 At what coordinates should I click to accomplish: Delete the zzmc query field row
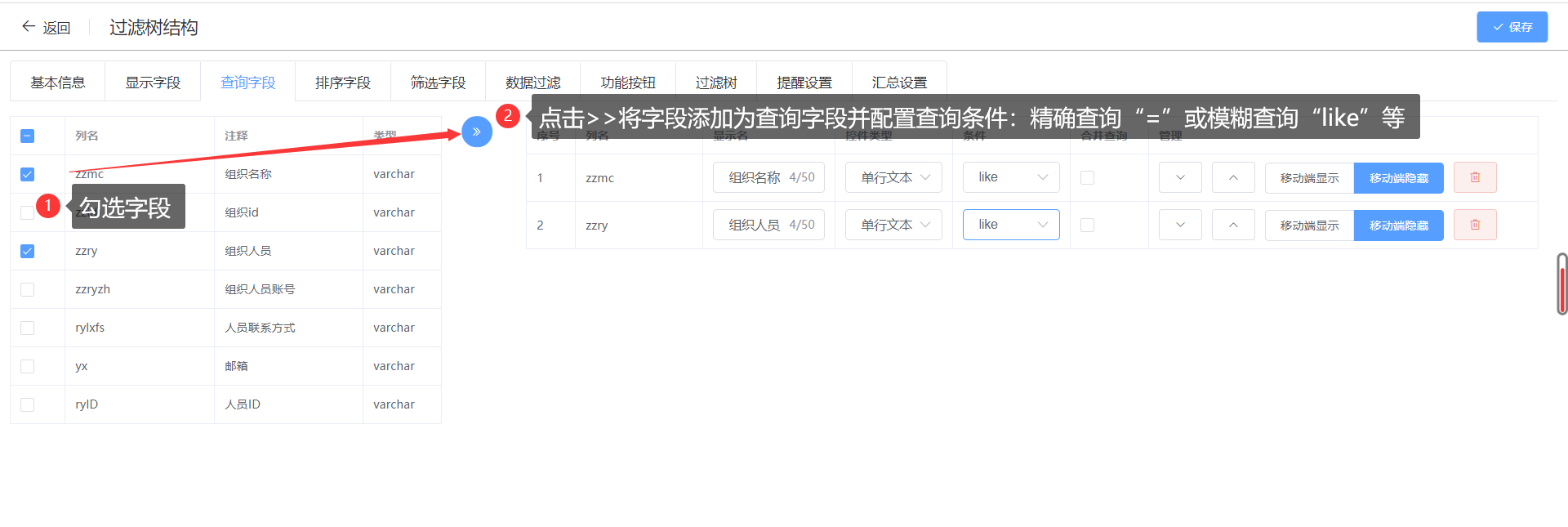(x=1475, y=177)
